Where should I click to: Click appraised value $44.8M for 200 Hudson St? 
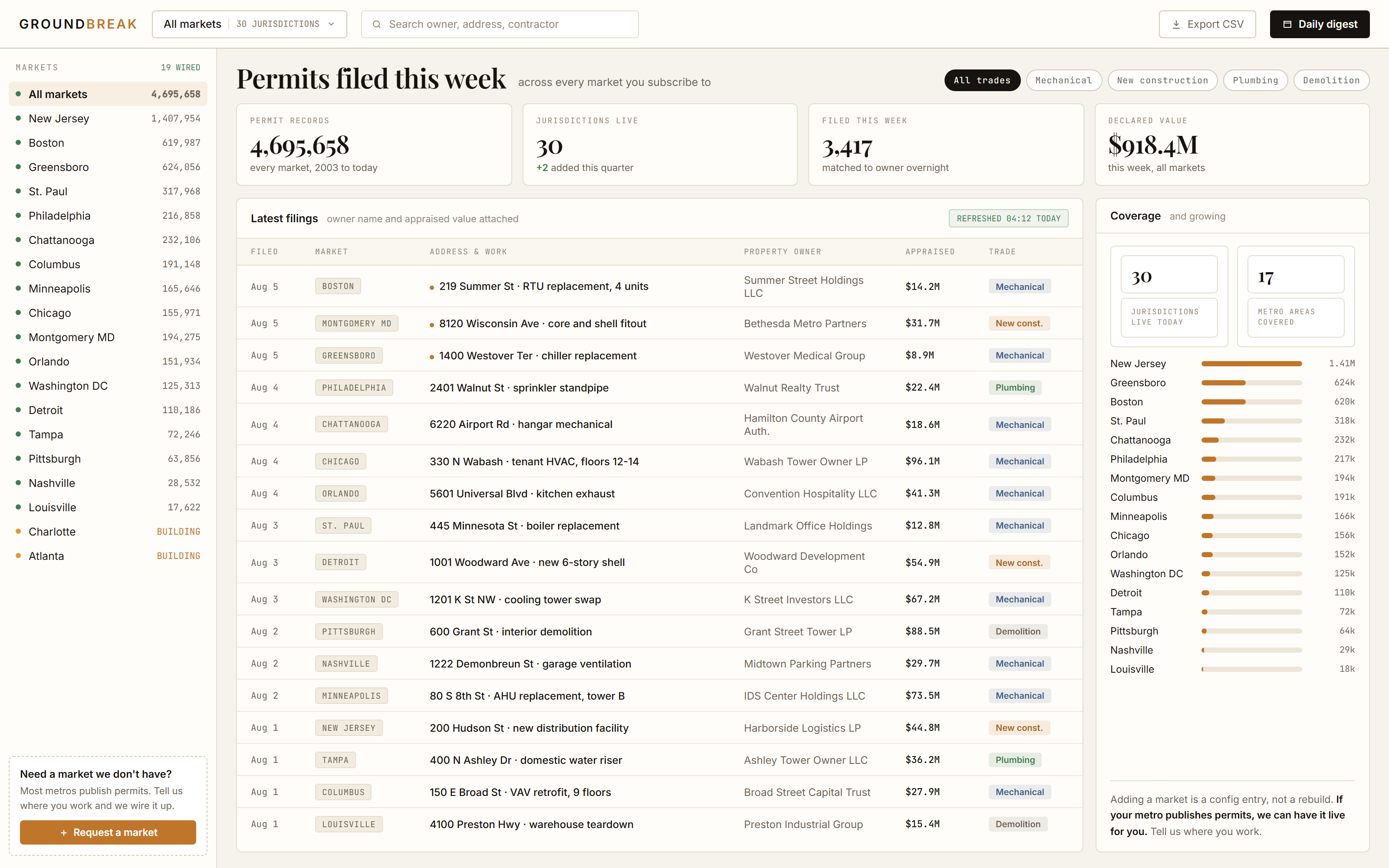[x=922, y=727]
